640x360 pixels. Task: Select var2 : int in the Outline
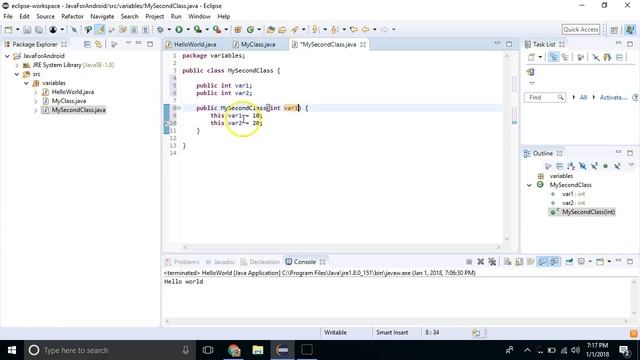[573, 203]
